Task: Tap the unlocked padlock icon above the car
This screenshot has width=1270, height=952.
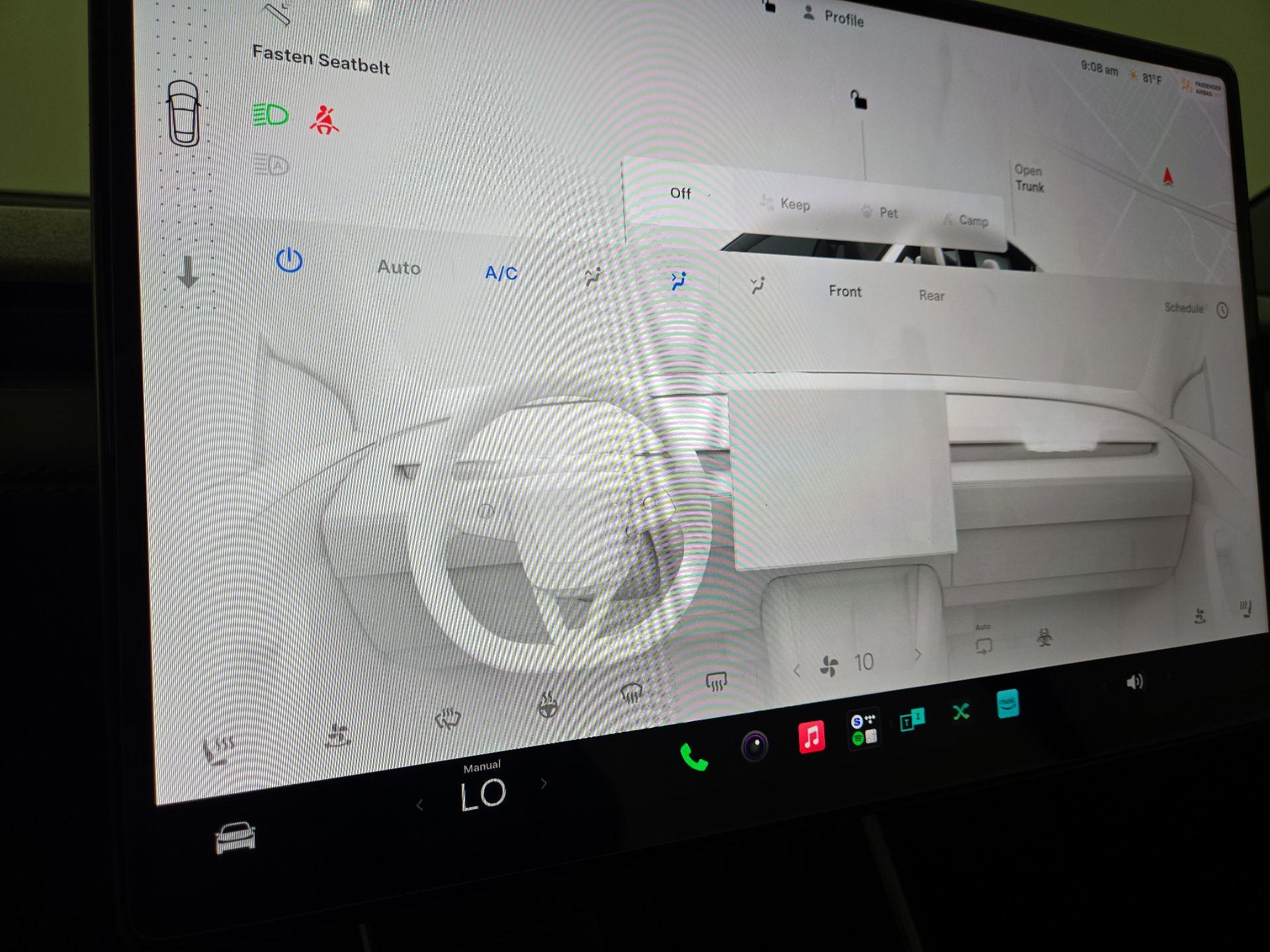Action: click(x=858, y=100)
